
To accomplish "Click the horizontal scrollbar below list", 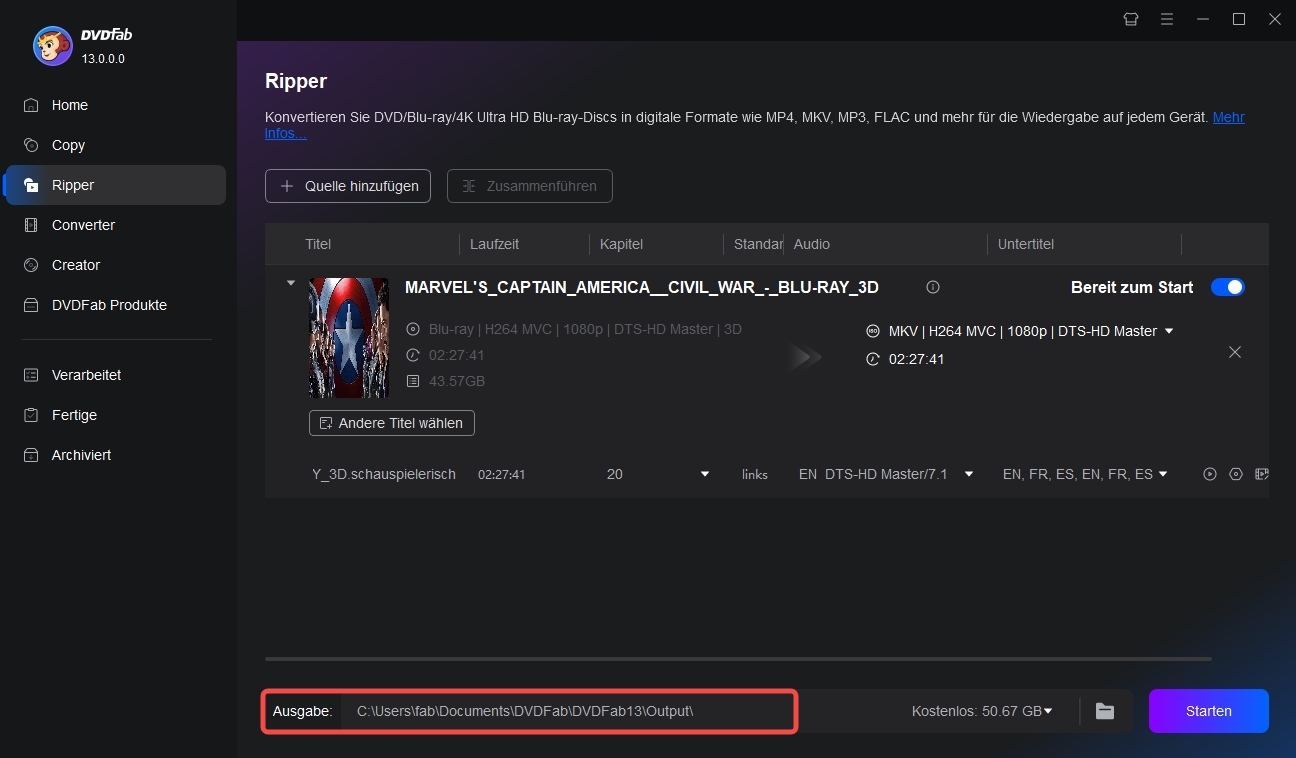I will pos(738,659).
